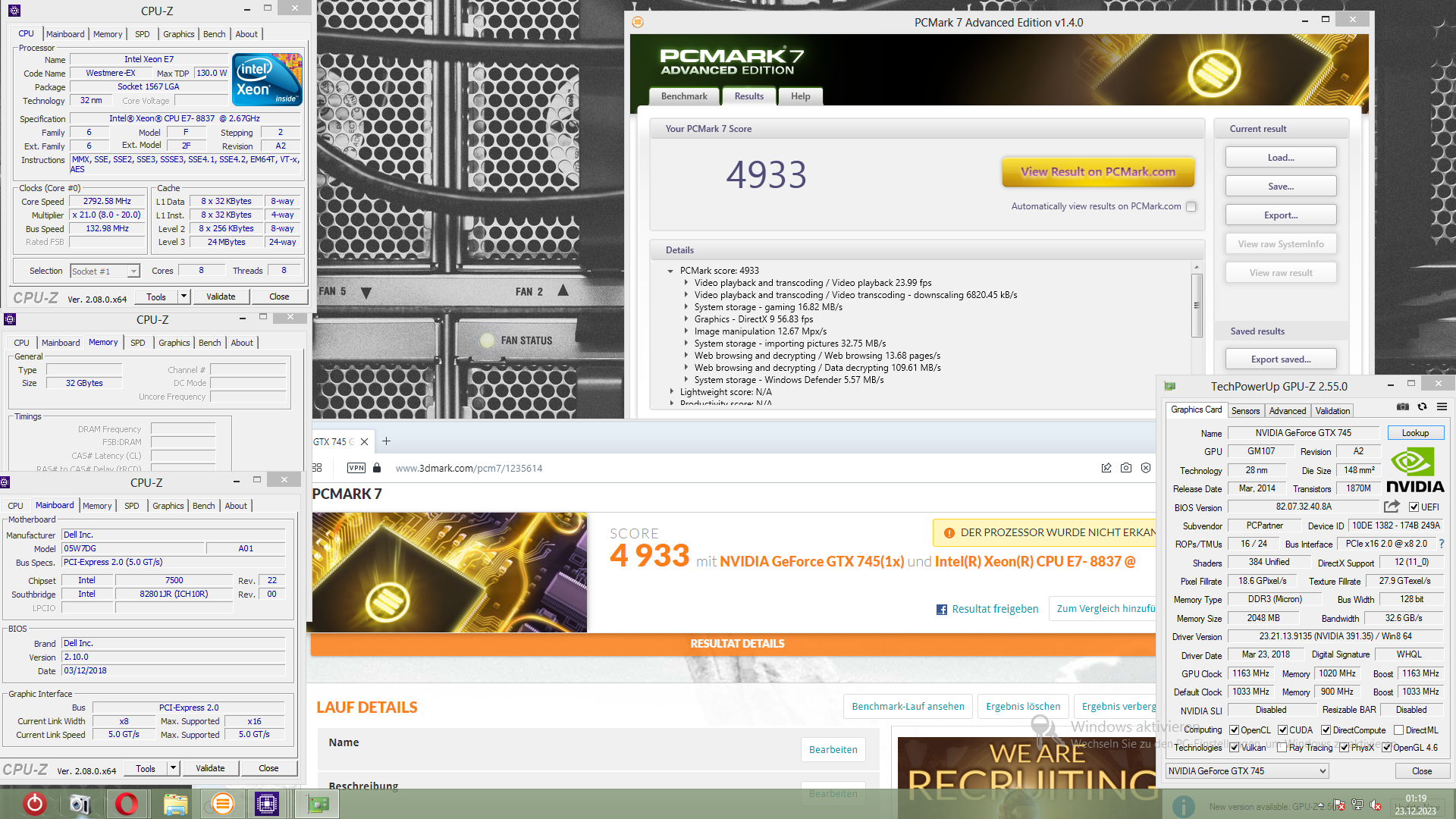Click Validate in the top CPU-Z window
Image resolution: width=1456 pixels, height=819 pixels.
pyautogui.click(x=221, y=297)
